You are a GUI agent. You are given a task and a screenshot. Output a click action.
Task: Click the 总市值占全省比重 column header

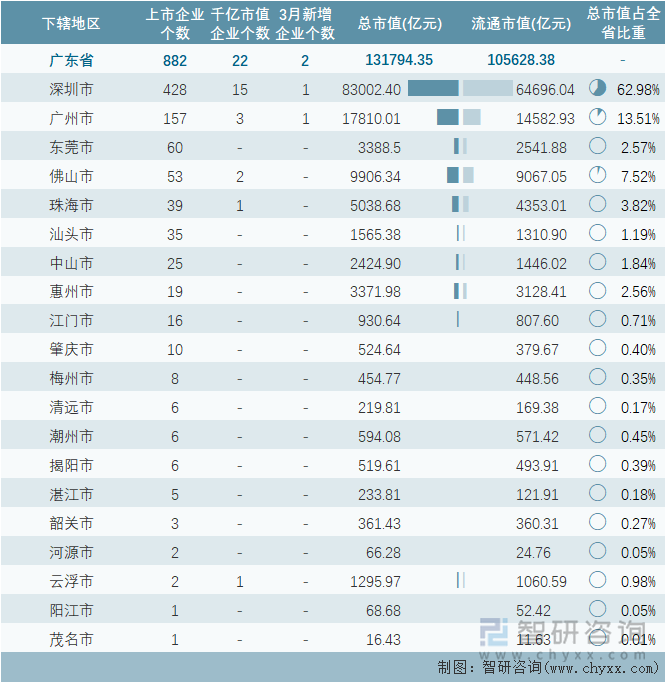coord(623,23)
